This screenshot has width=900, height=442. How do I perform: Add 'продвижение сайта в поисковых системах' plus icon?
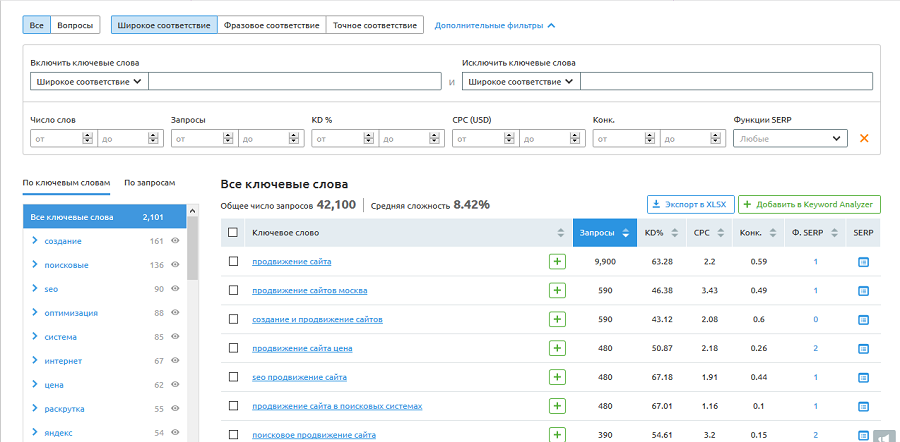pyautogui.click(x=557, y=406)
